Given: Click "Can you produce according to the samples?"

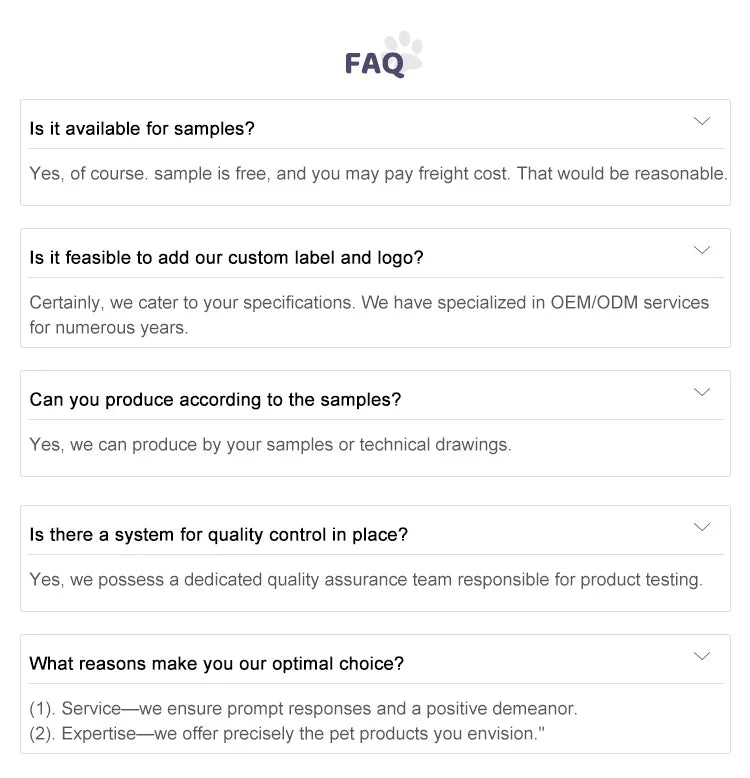Looking at the screenshot, I should click(x=215, y=400).
